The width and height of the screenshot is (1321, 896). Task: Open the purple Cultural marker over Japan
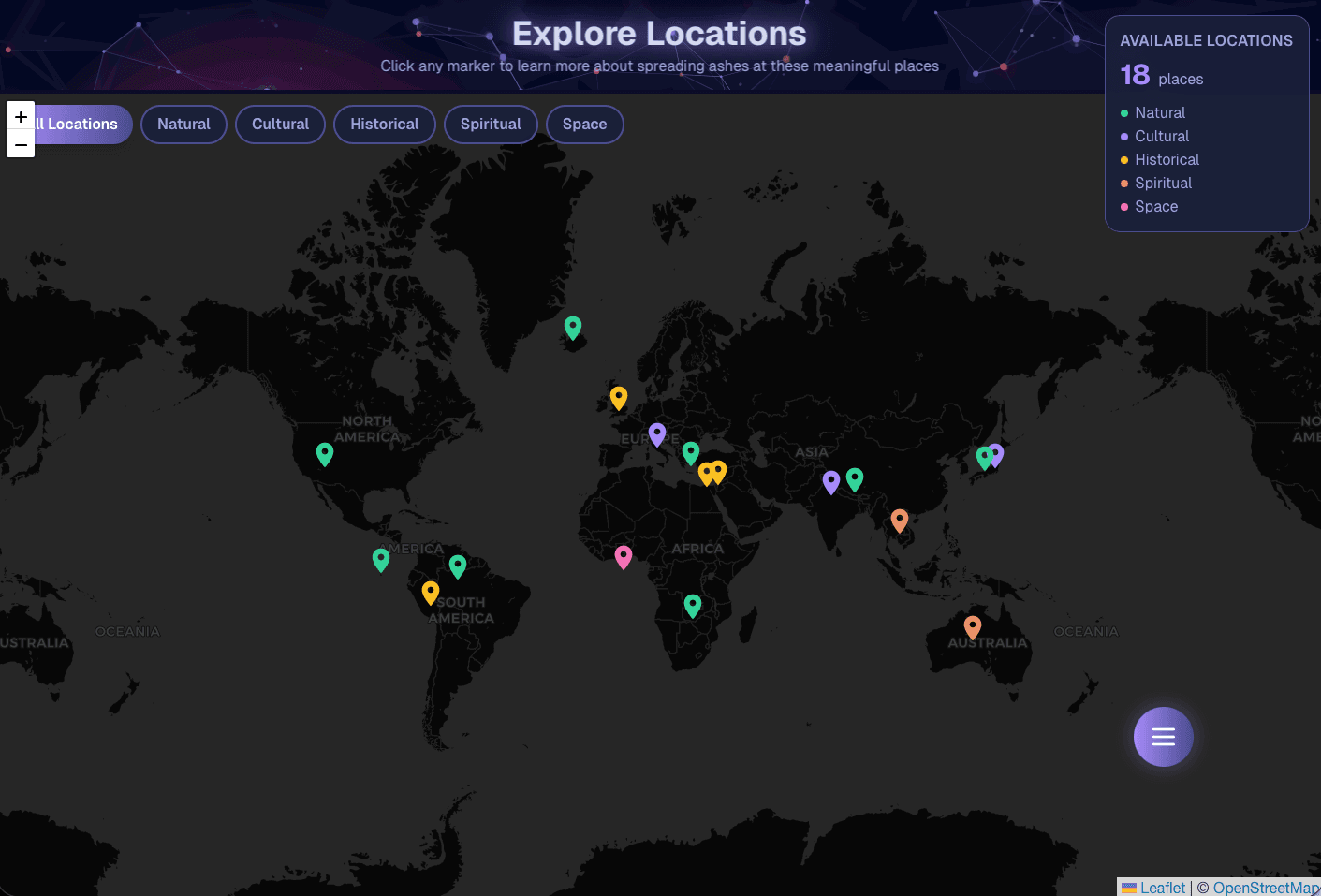coord(994,455)
